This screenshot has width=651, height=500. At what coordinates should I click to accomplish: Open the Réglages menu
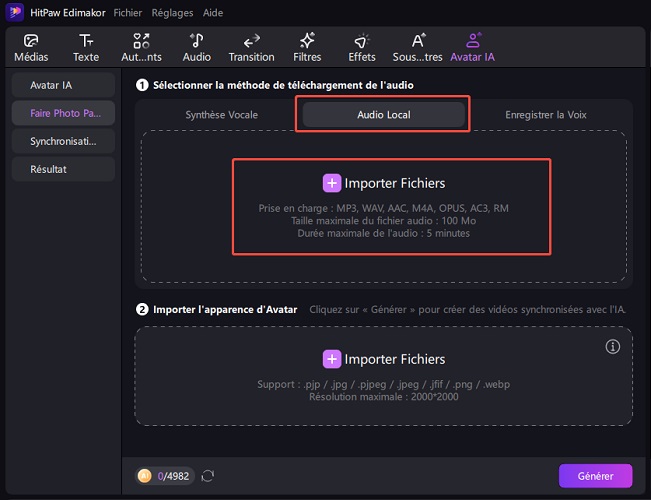click(172, 13)
